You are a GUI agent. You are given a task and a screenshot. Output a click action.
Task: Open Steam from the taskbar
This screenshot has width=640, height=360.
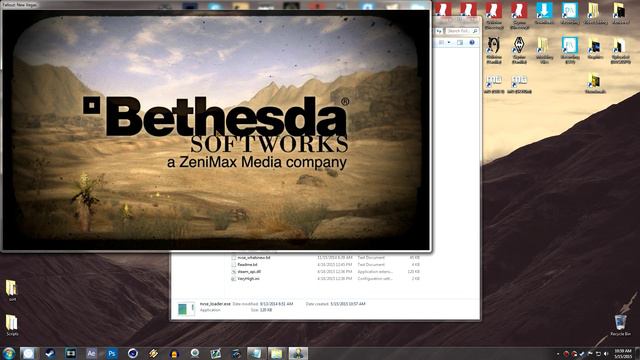point(50,353)
